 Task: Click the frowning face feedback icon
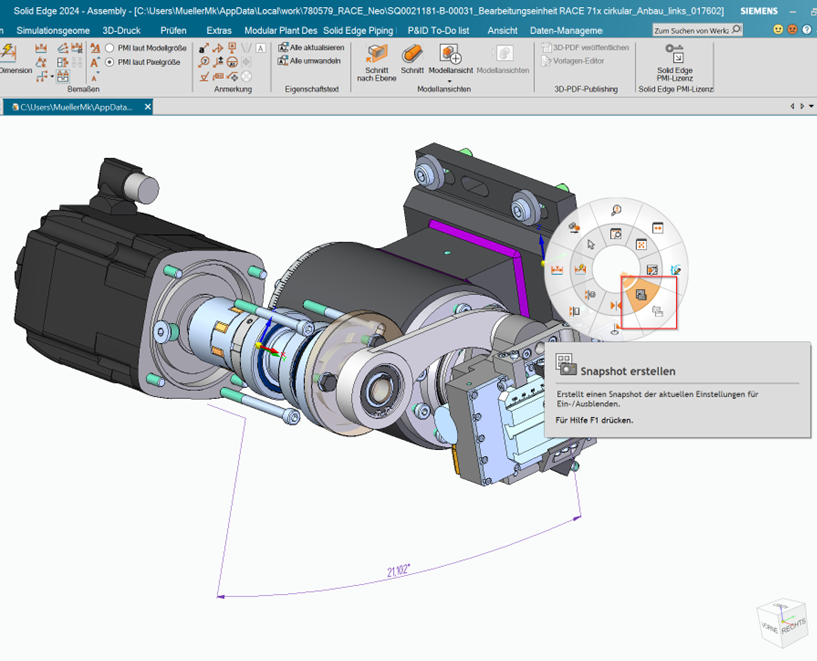click(x=792, y=30)
